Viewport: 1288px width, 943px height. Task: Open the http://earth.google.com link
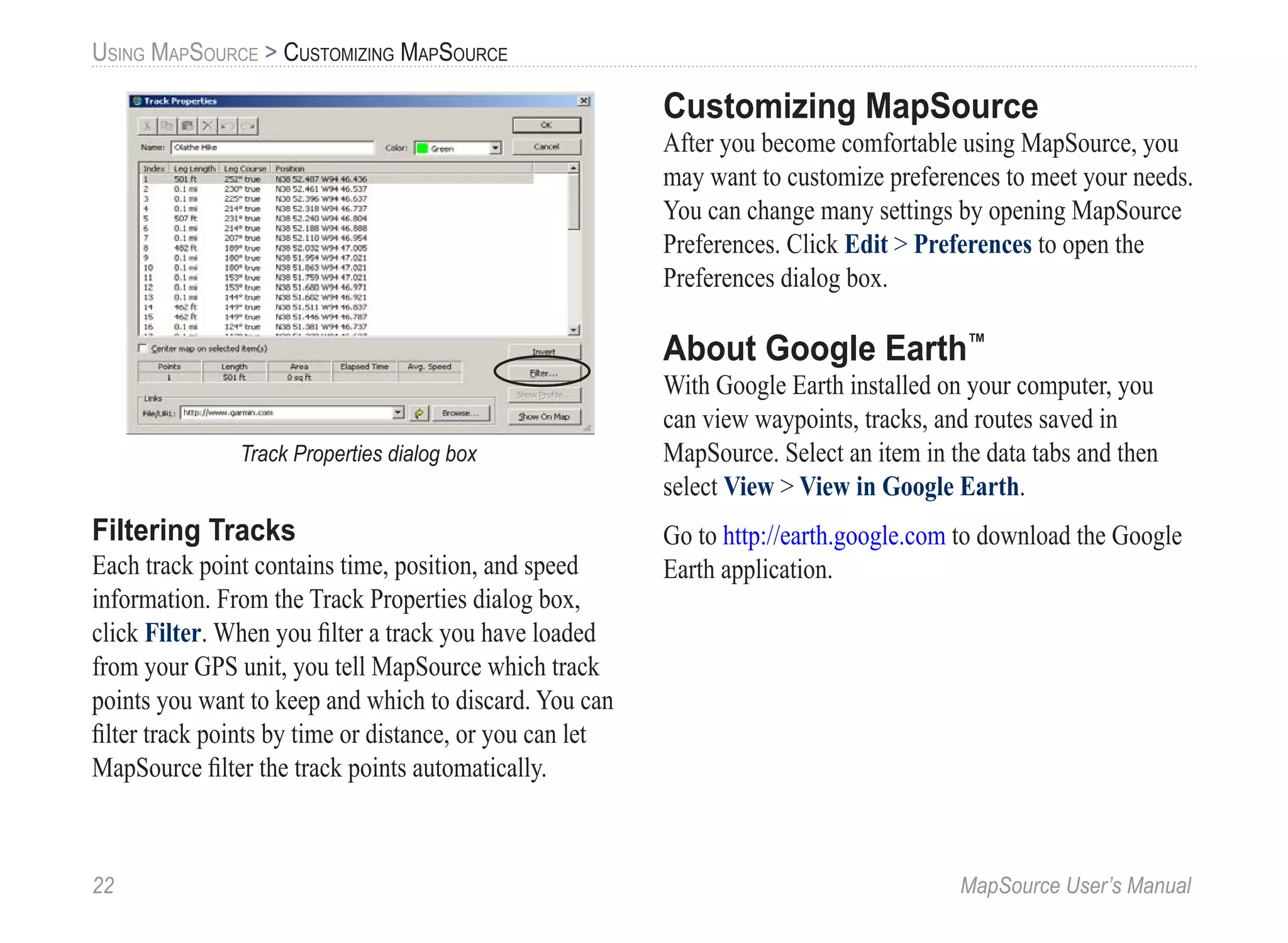pos(833,536)
